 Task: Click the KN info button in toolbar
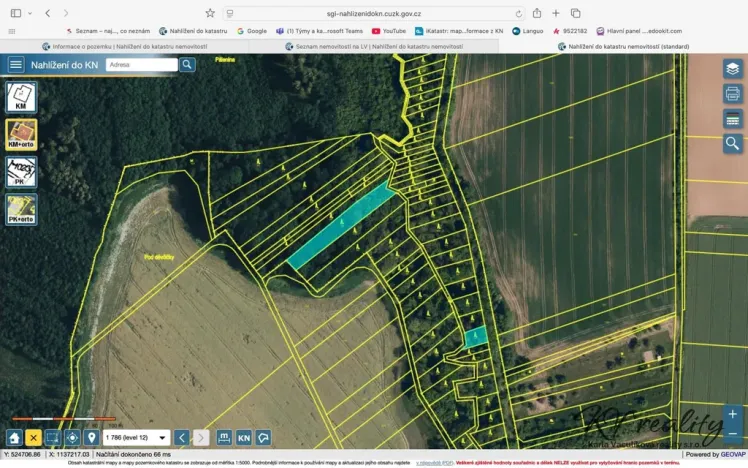pyautogui.click(x=244, y=438)
